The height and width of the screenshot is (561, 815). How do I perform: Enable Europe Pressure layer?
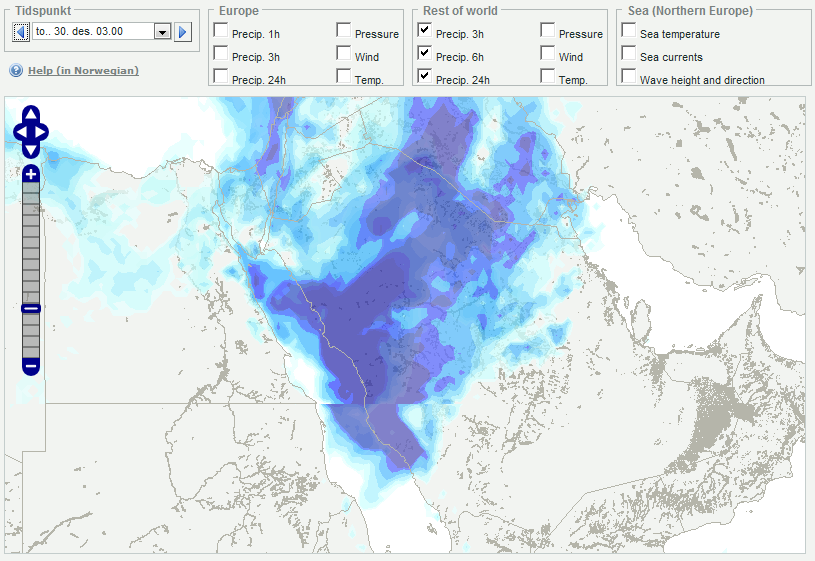[344, 30]
